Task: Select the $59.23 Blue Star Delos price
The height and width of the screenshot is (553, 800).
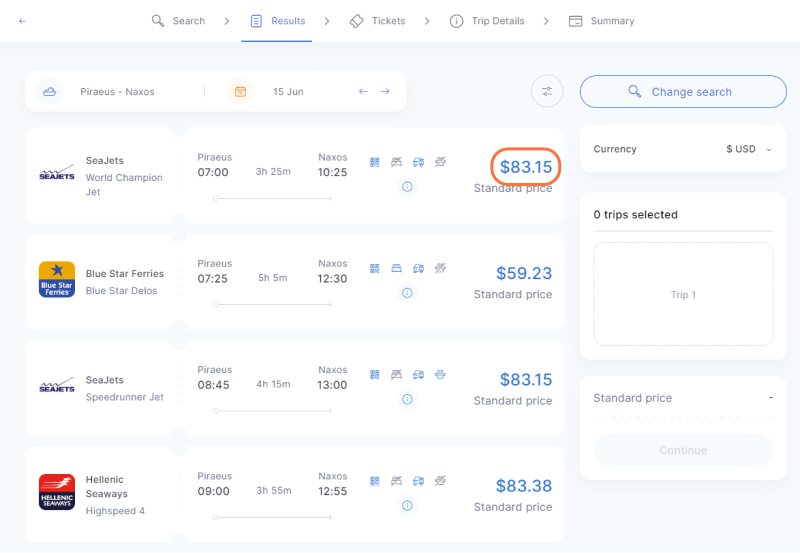Action: click(x=524, y=273)
